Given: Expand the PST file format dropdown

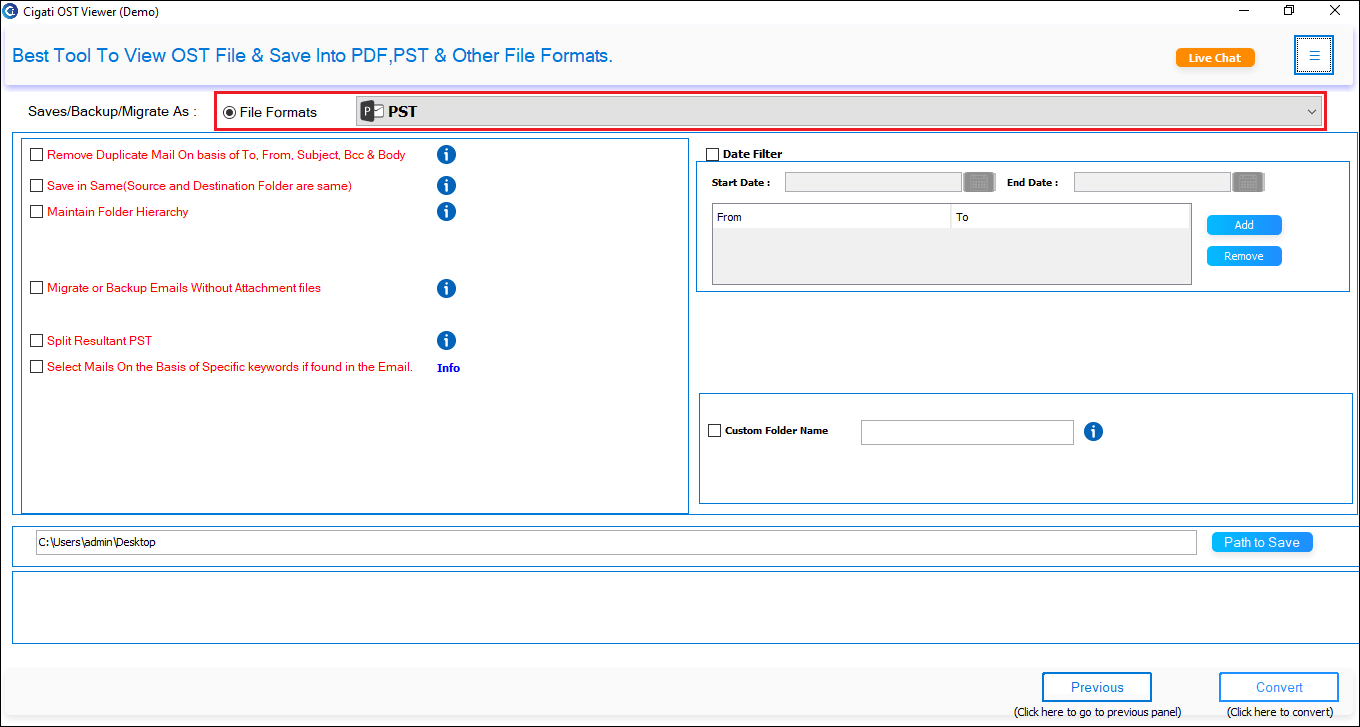Looking at the screenshot, I should [x=840, y=112].
